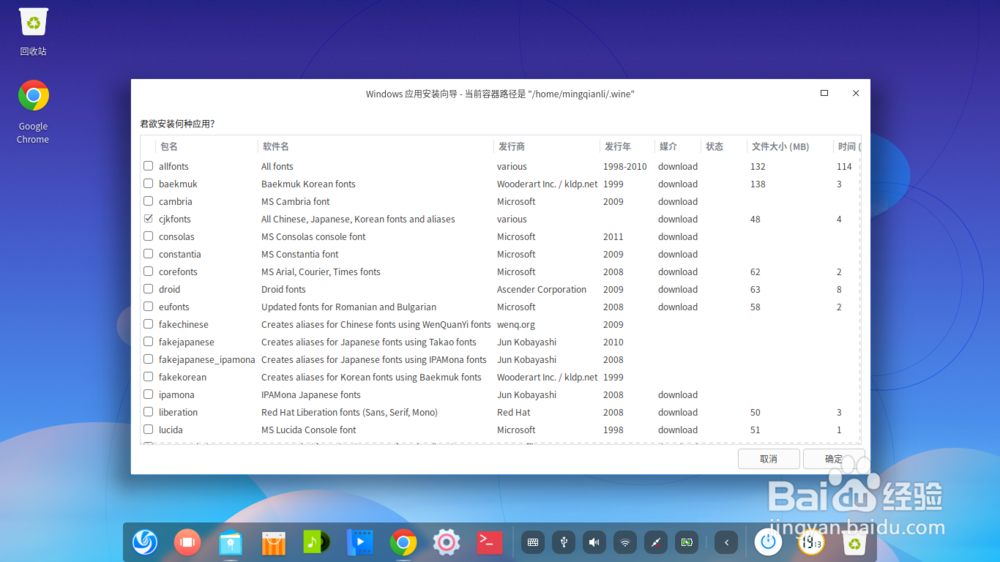
Task: Open the Deepin launcher icon in dock
Action: 145,542
